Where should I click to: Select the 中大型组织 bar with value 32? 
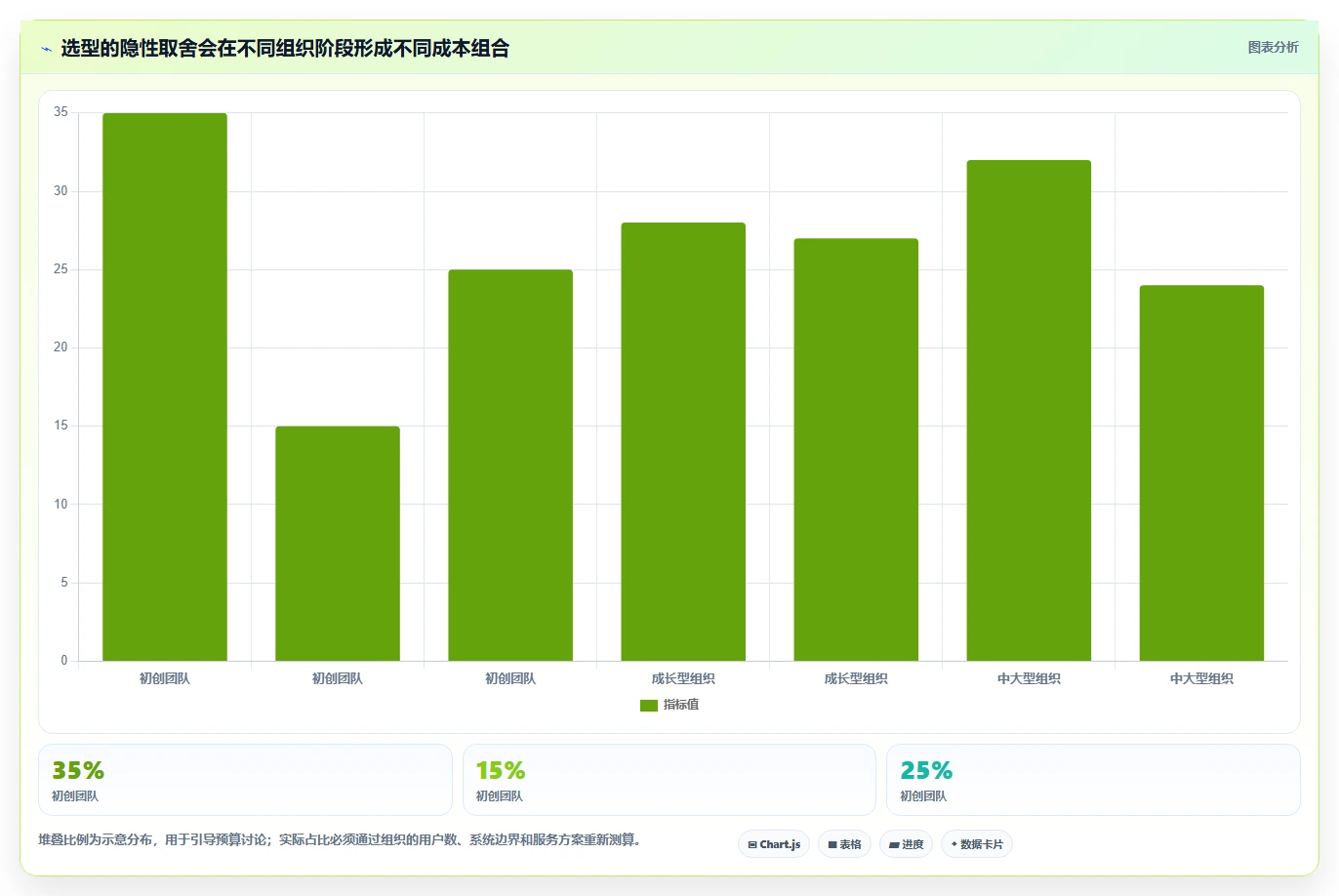pos(1029,411)
